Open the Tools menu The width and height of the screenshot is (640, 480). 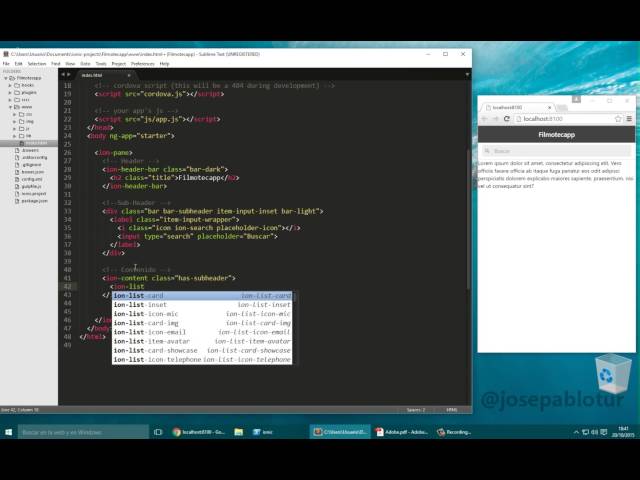click(101, 64)
